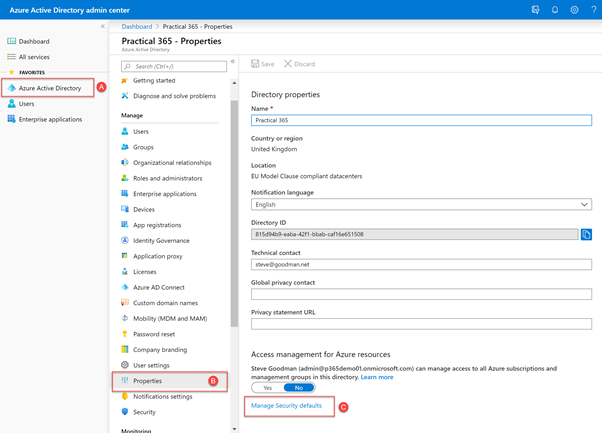Click the Technical contact field

(x=421, y=264)
